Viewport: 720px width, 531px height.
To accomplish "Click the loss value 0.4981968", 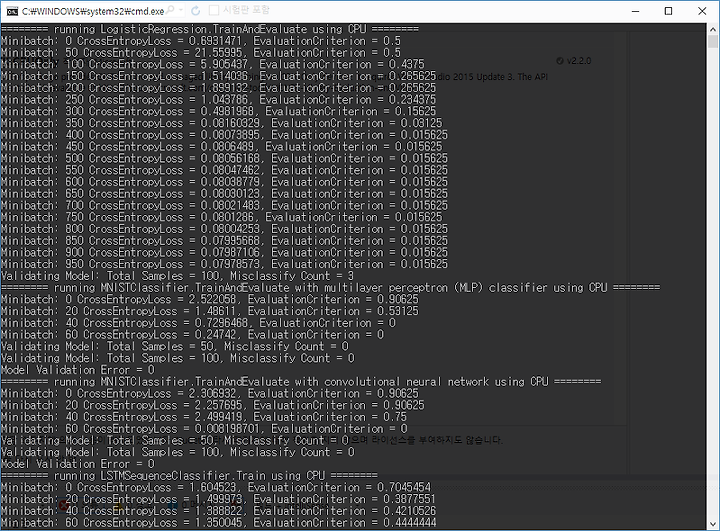I will point(227,111).
